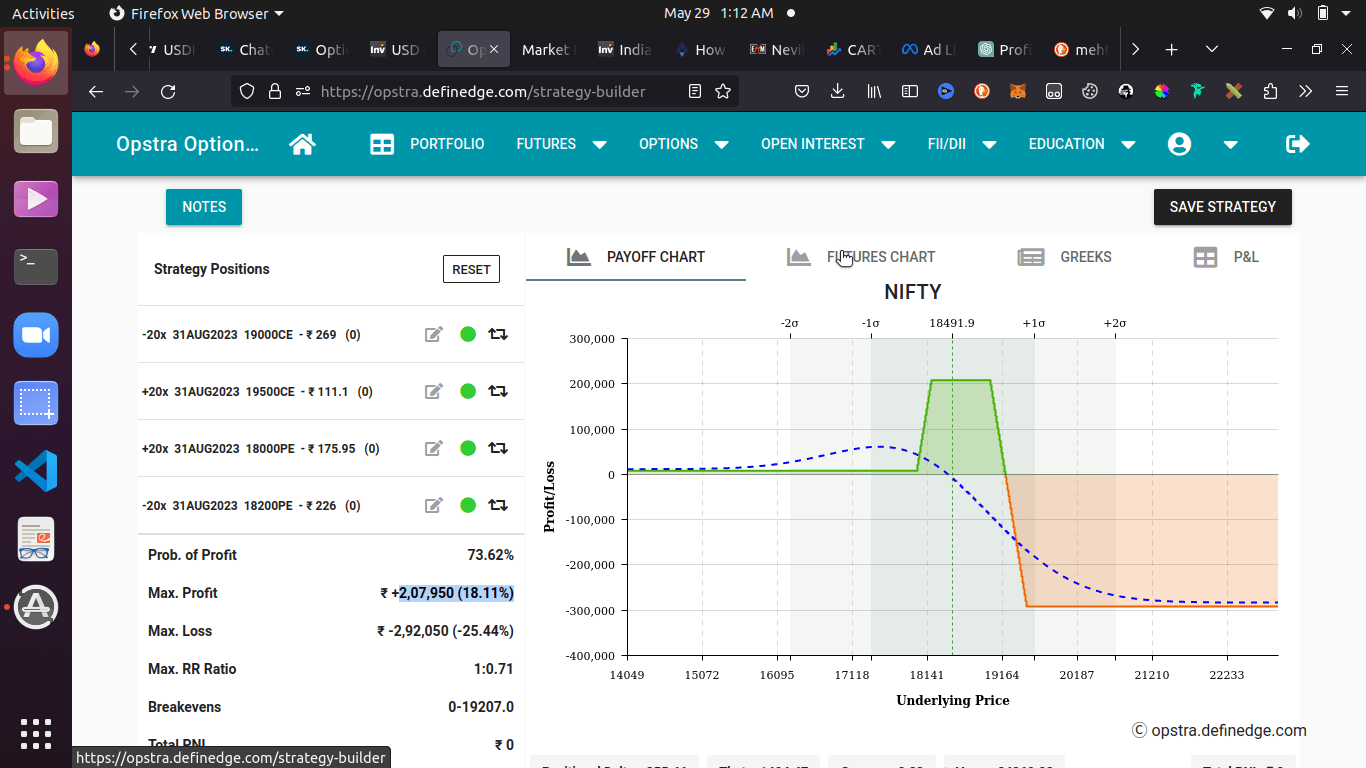Open the P&L tab
This screenshot has width=1366, height=768.
1227,257
